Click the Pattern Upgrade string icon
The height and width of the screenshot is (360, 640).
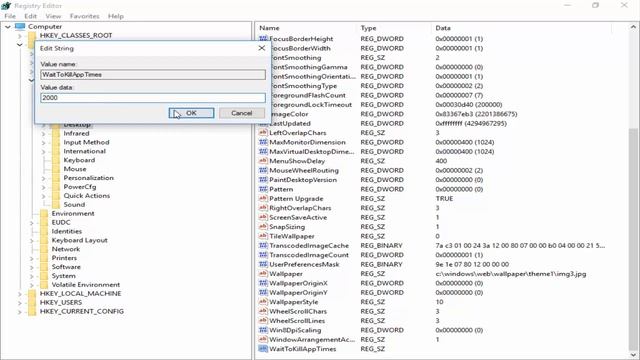[263, 198]
